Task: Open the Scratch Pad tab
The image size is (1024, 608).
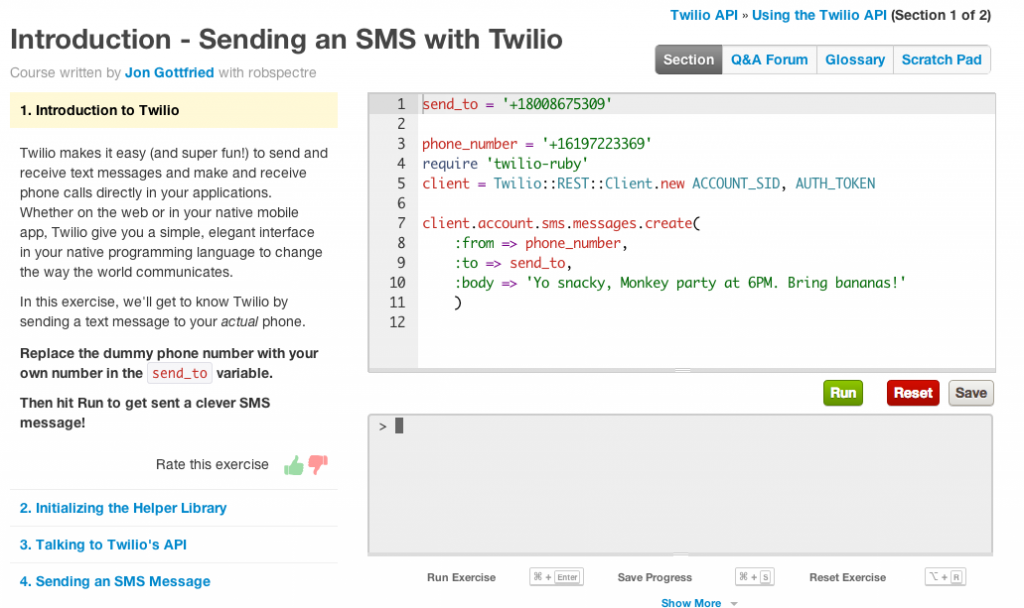Action: click(x=941, y=59)
